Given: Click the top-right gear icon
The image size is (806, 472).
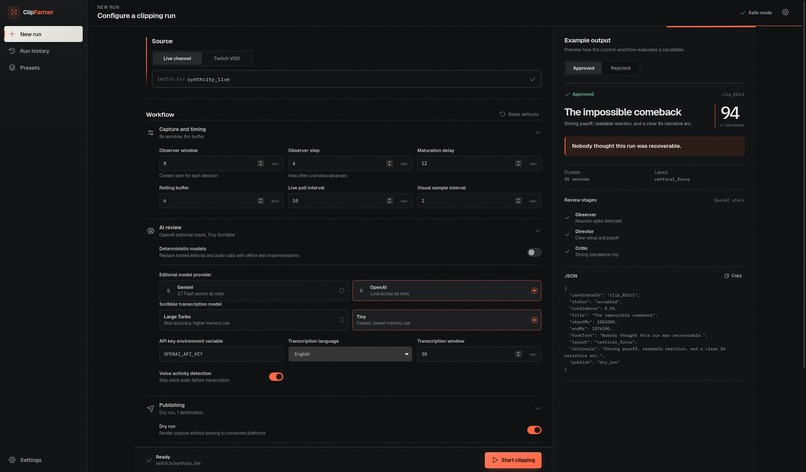Looking at the screenshot, I should 785,12.
